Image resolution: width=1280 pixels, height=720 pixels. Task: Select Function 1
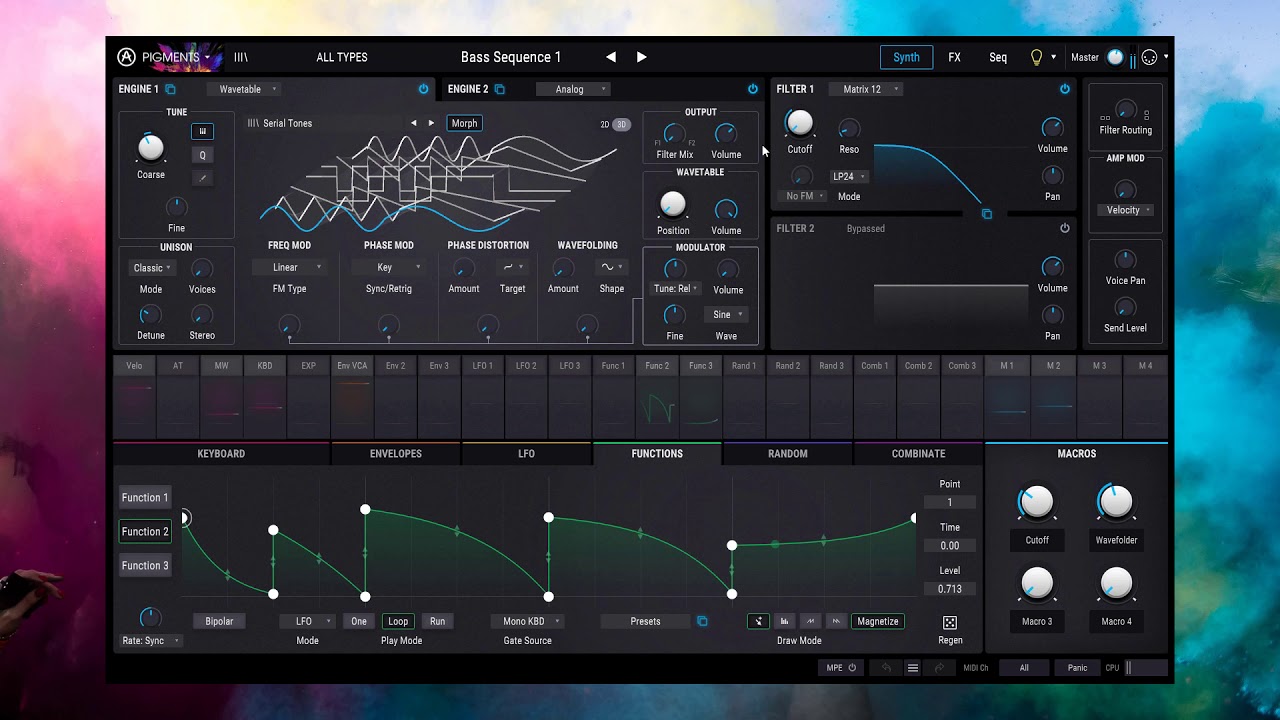pyautogui.click(x=145, y=497)
